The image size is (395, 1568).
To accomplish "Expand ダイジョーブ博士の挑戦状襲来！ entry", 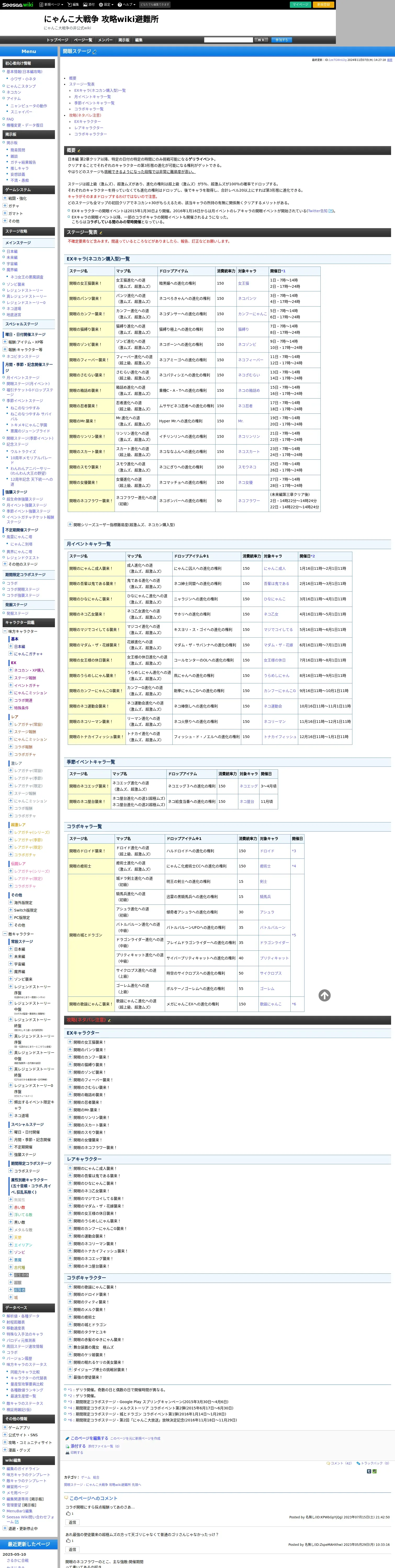I will click(x=70, y=1370).
